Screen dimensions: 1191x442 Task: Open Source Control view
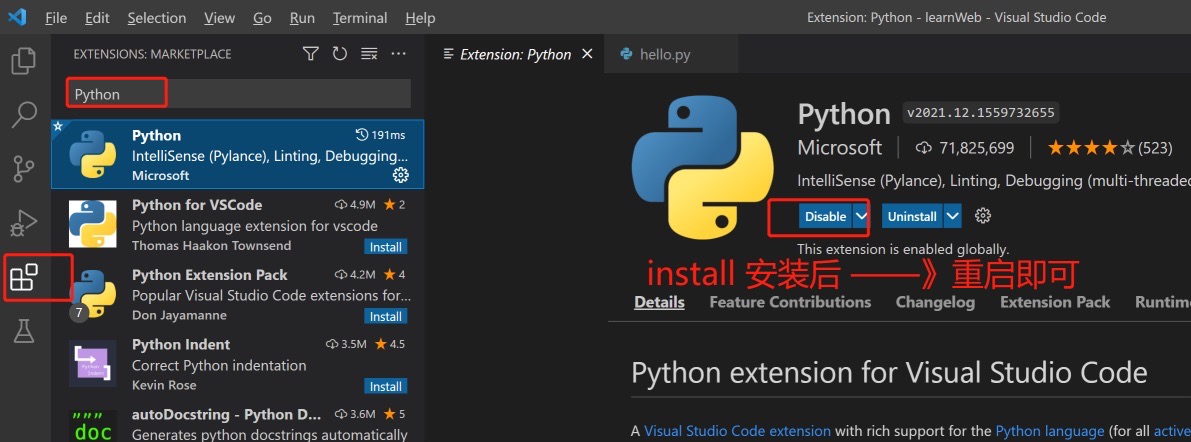(24, 169)
